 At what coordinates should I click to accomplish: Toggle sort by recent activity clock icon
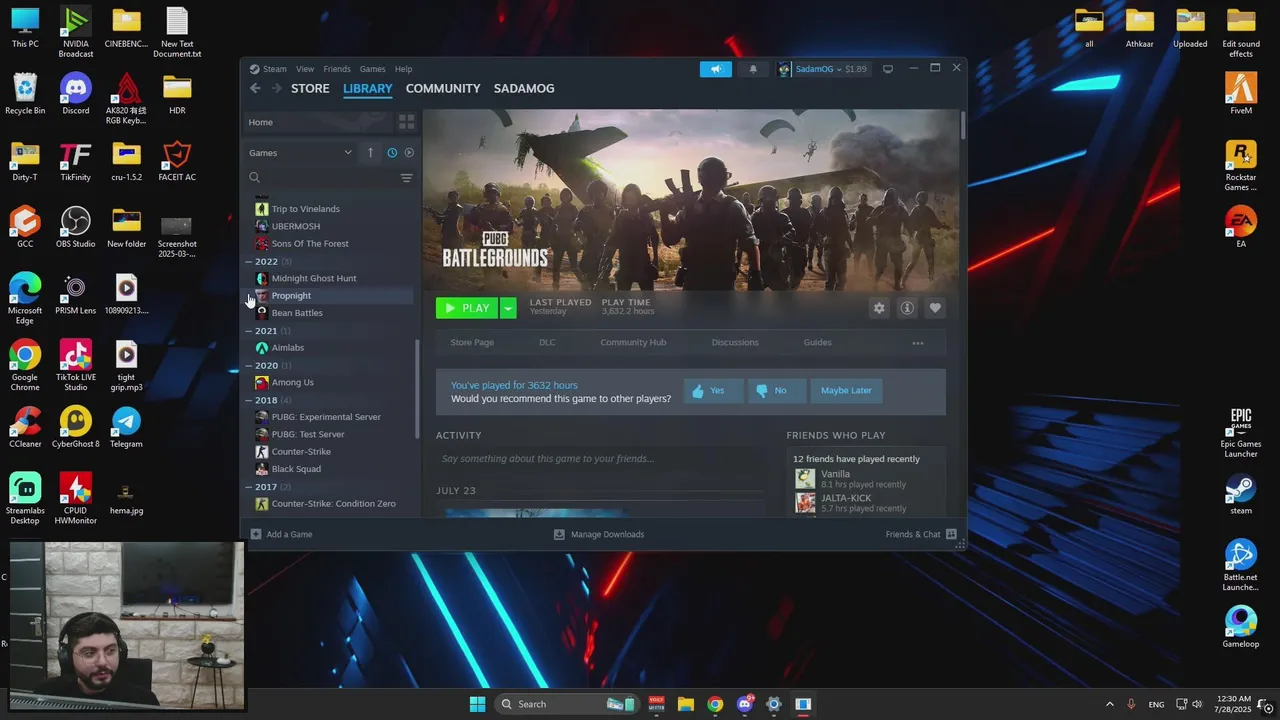pos(392,153)
